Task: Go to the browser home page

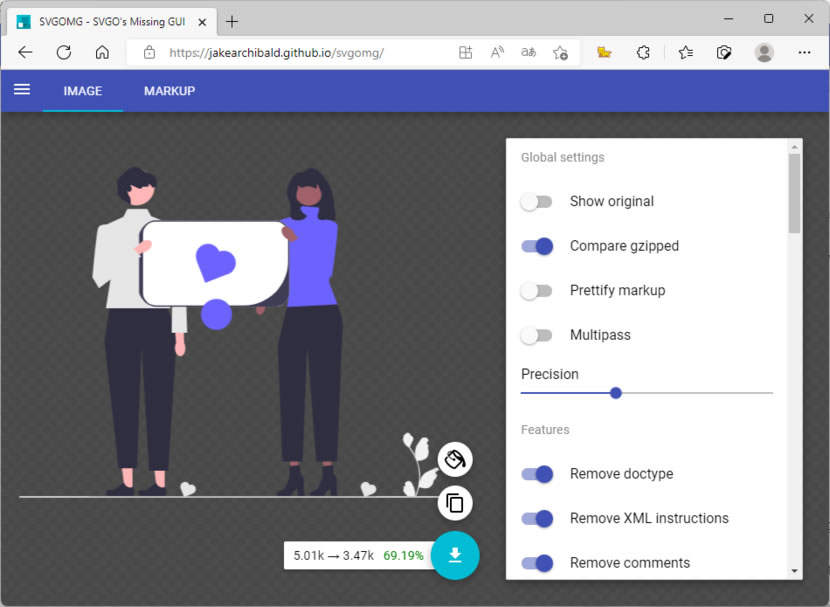Action: 102,53
